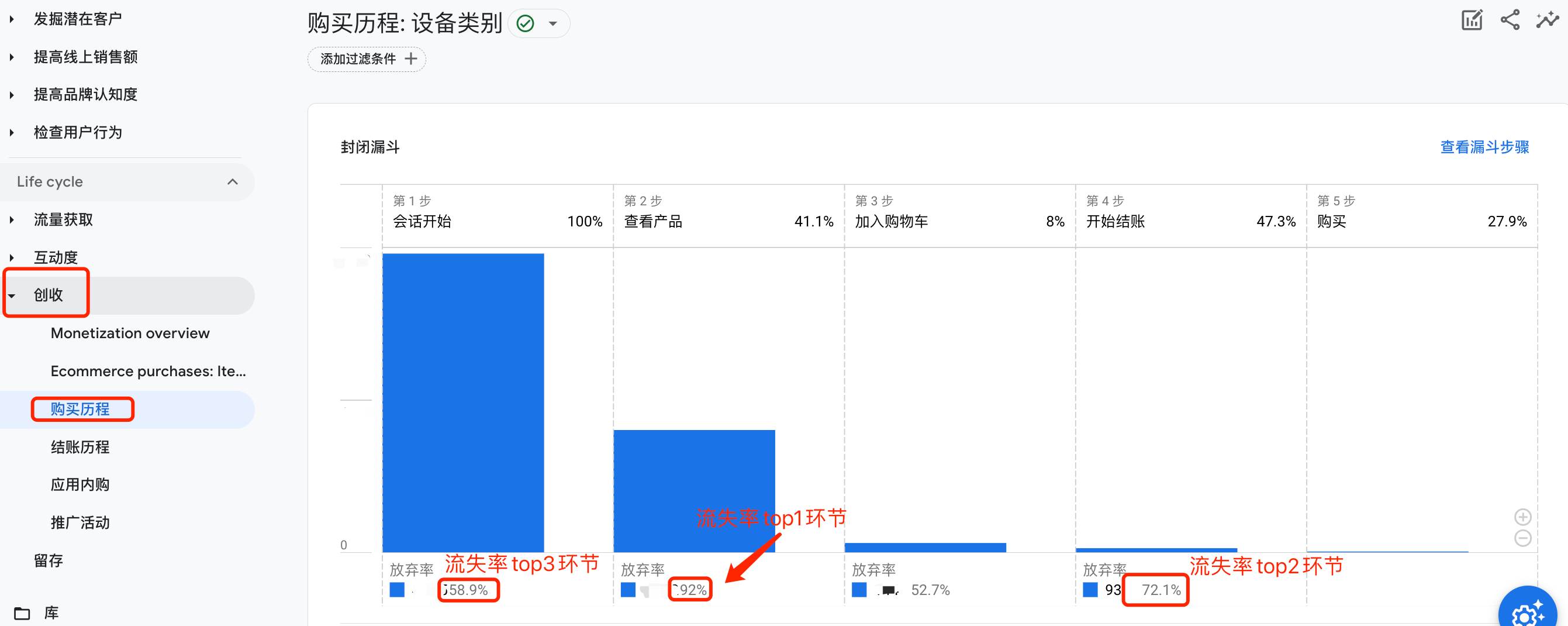Click the 72.1% abandonment rate value
The height and width of the screenshot is (626, 1568).
(1161, 590)
